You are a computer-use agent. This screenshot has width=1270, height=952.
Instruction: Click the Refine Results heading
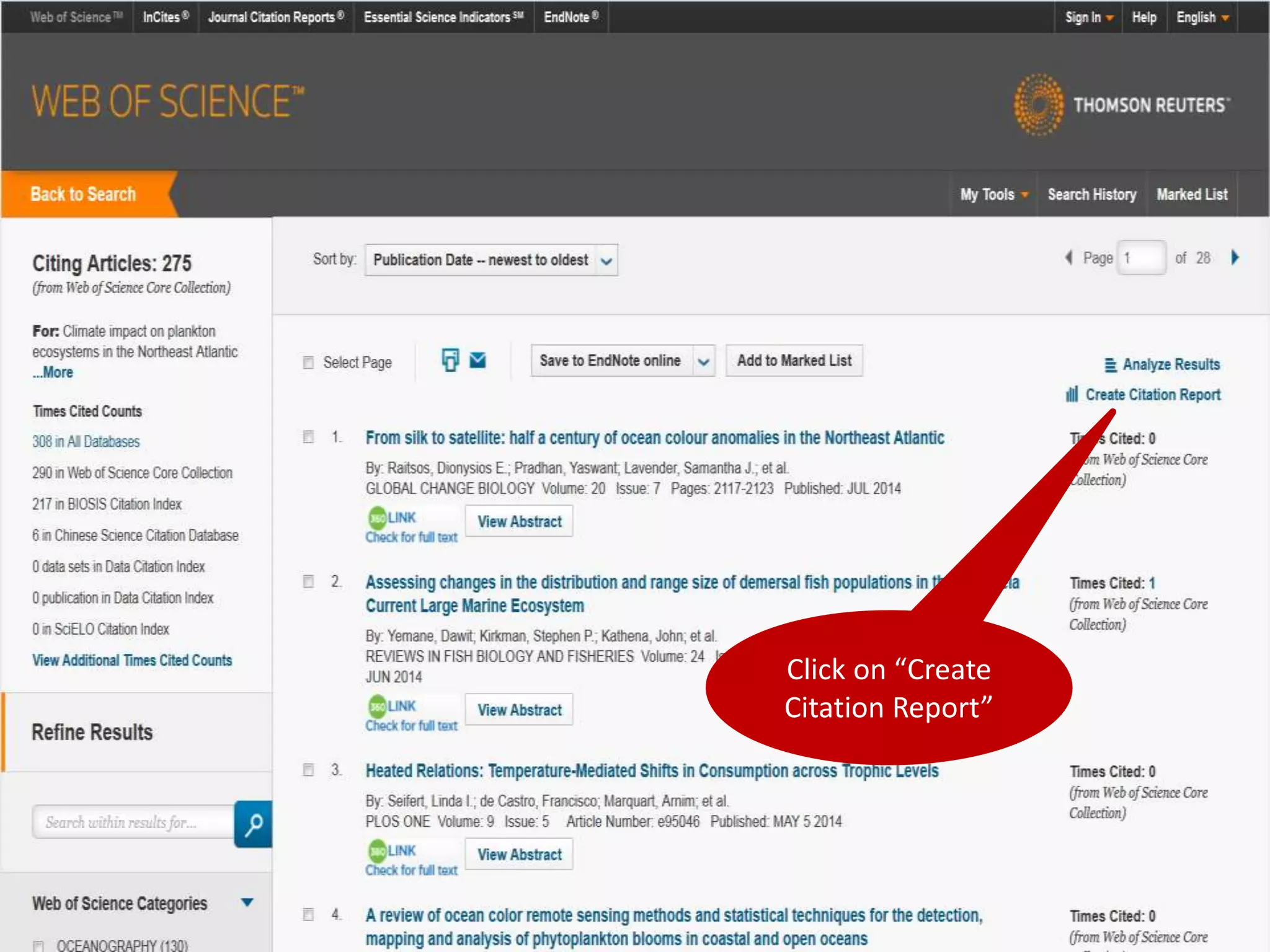pyautogui.click(x=92, y=732)
